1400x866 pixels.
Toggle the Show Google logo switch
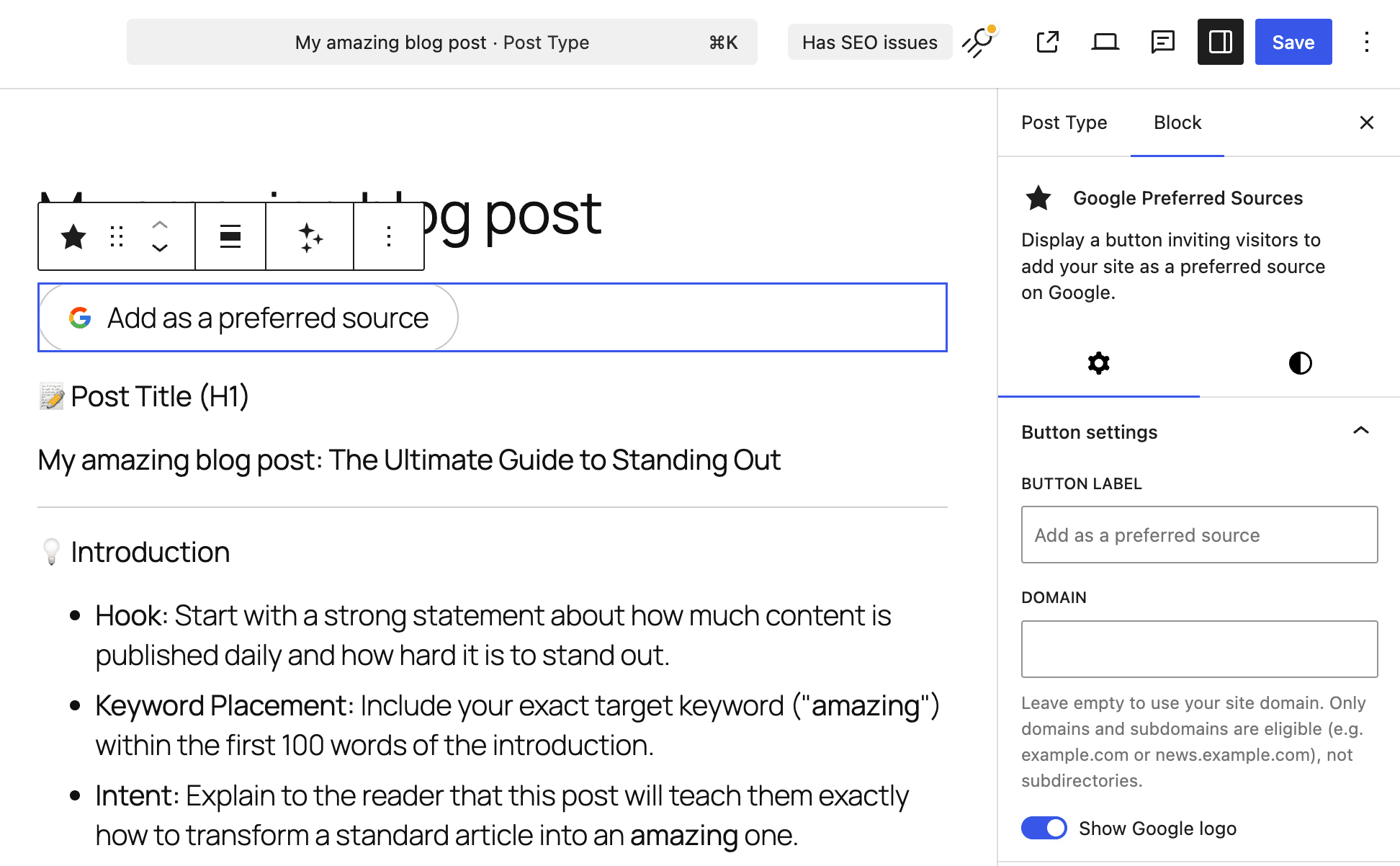click(1044, 828)
